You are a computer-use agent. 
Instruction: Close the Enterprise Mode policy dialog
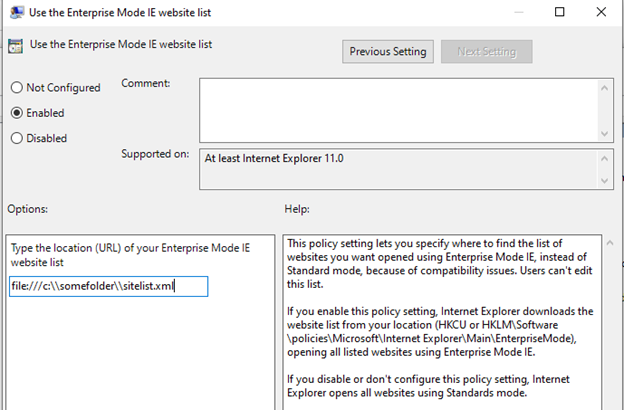coord(603,12)
